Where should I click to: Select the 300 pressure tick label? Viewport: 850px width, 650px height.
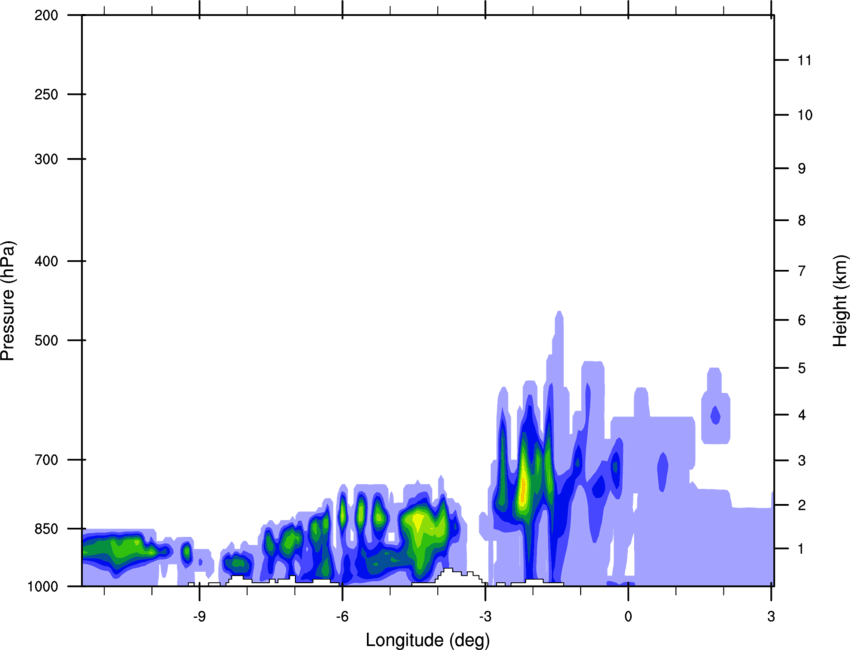(x=46, y=159)
